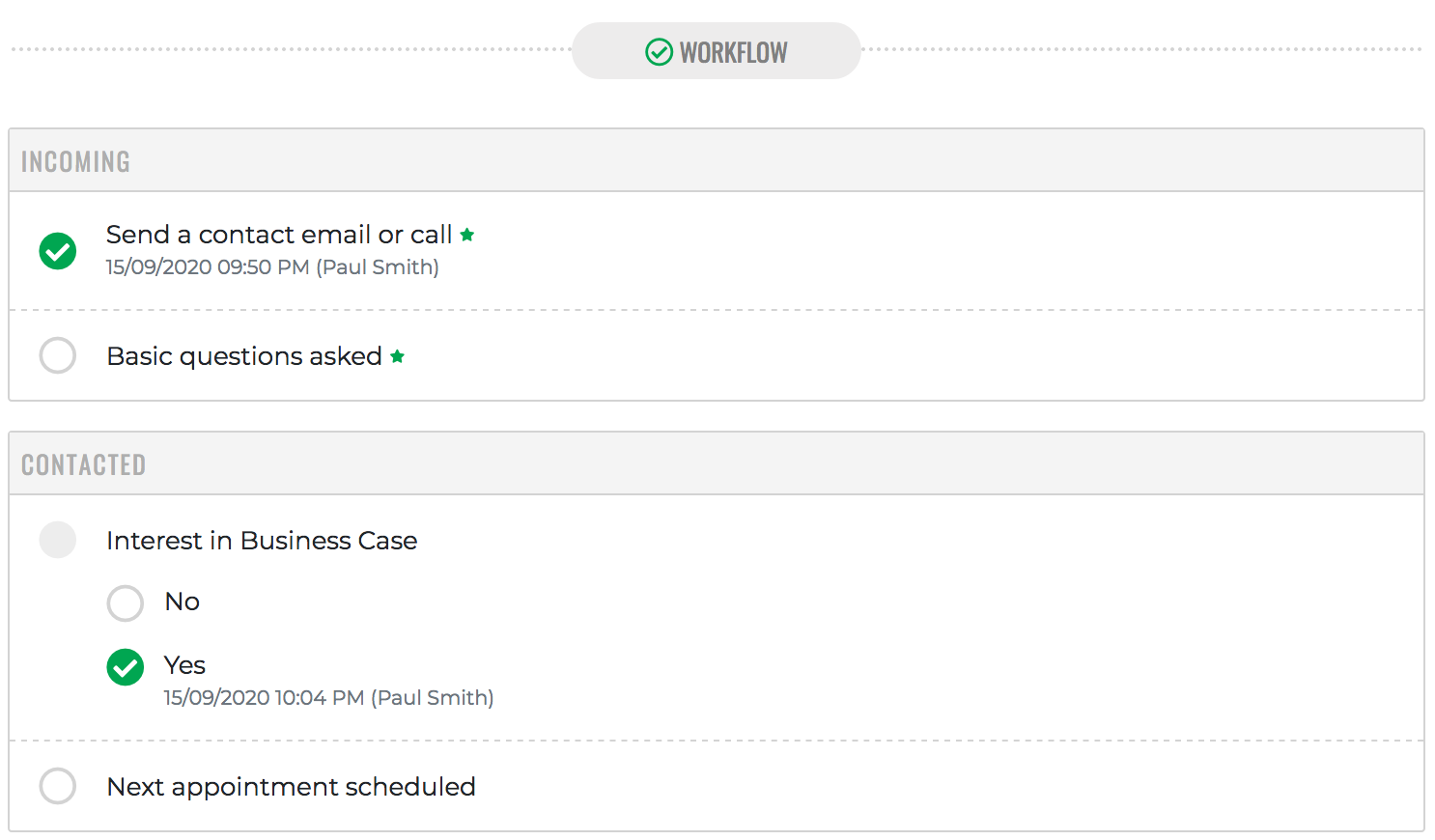1435x840 pixels.
Task: Click the green star beside Send a contact email
Action: point(467,235)
